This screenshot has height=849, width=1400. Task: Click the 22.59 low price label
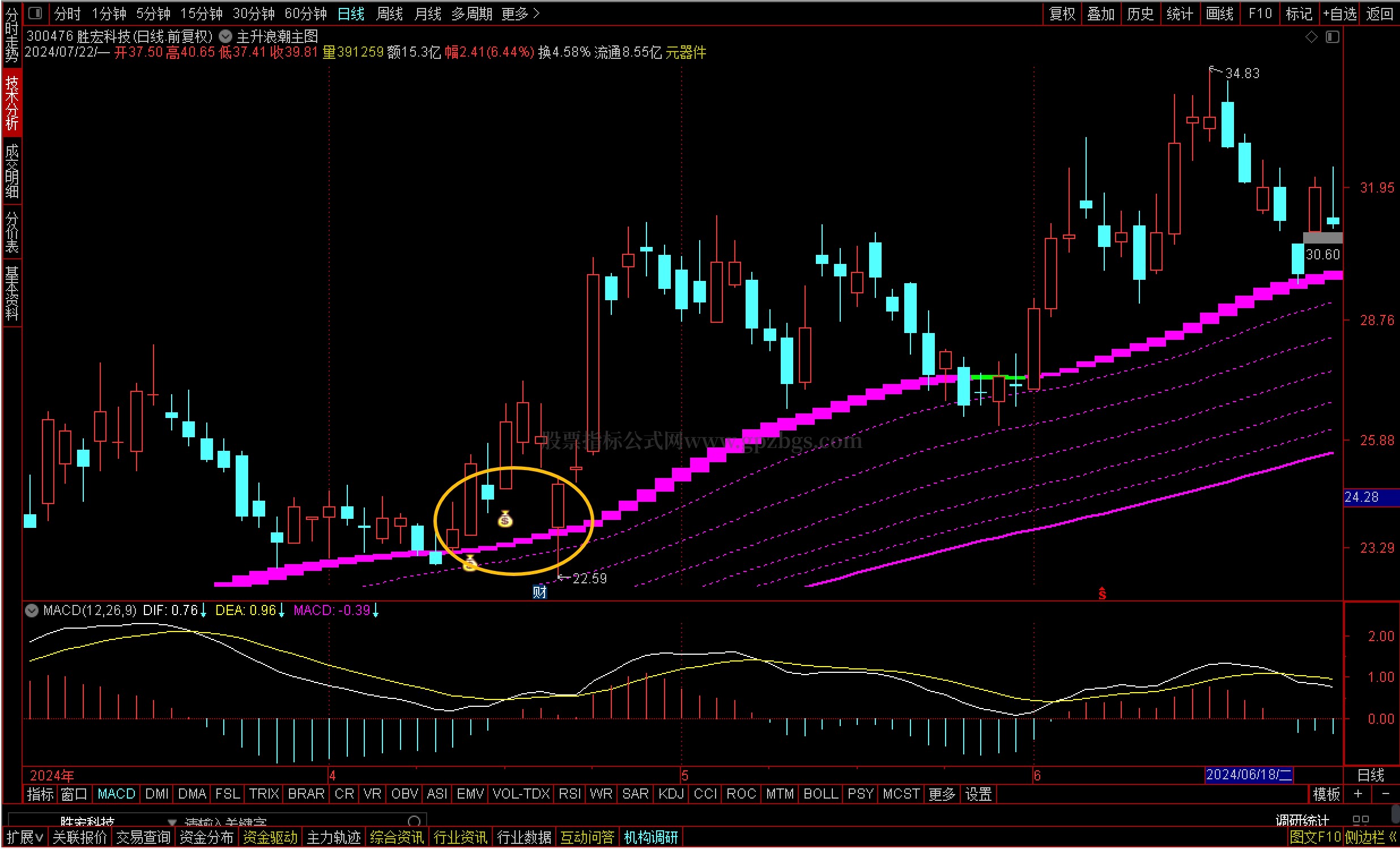[x=589, y=579]
